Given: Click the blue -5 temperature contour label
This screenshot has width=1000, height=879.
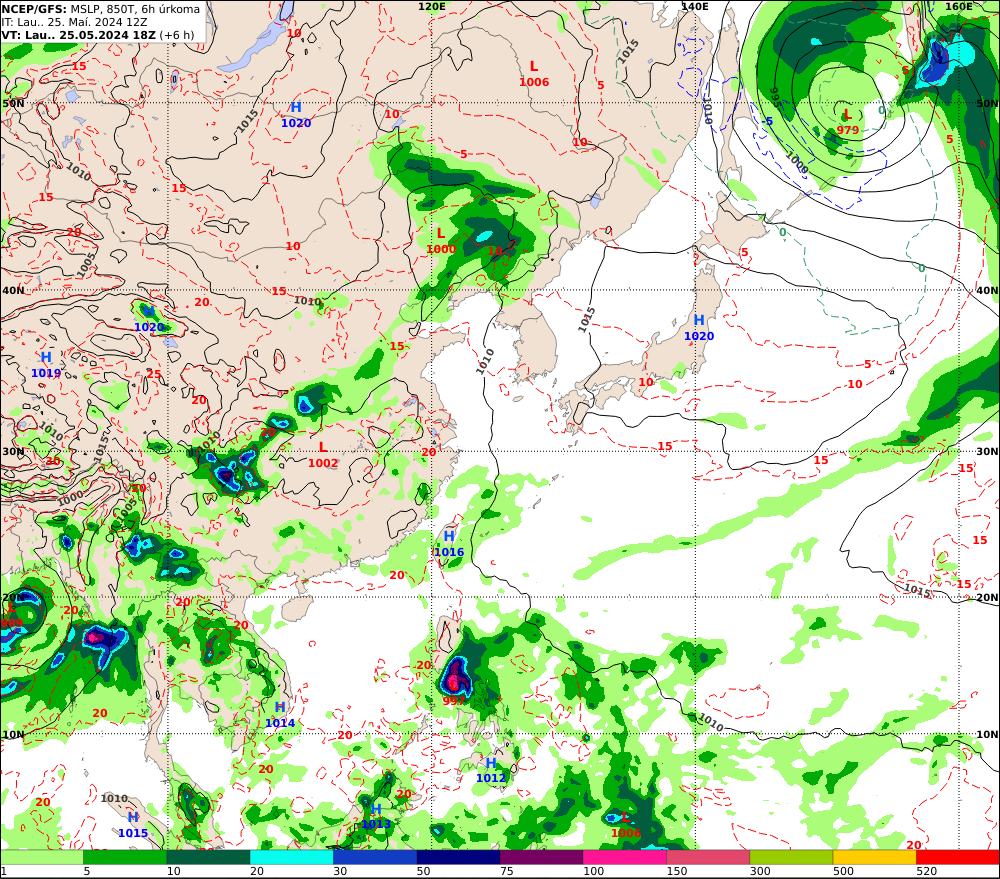Looking at the screenshot, I should pyautogui.click(x=768, y=121).
